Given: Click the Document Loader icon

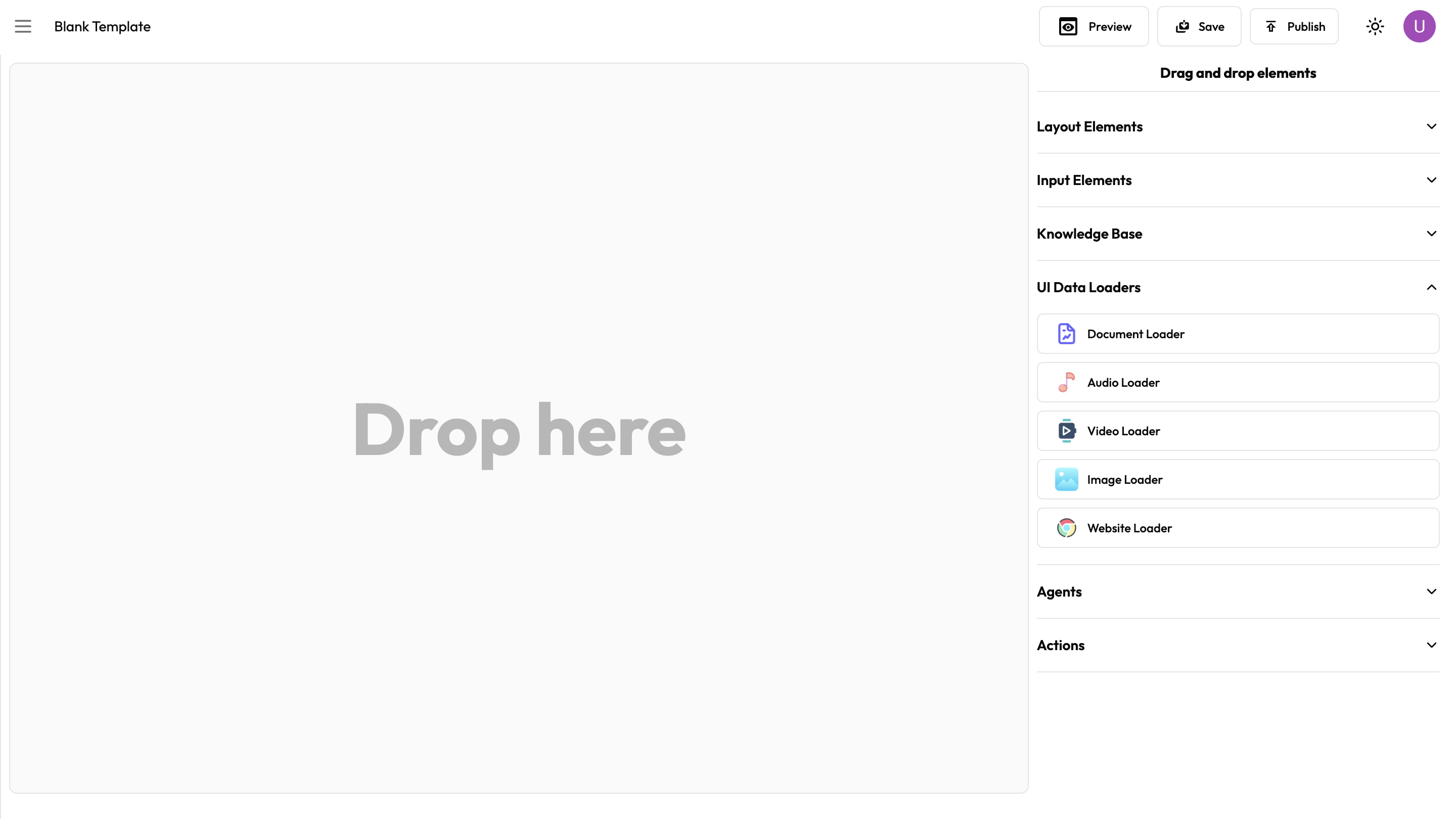Looking at the screenshot, I should pyautogui.click(x=1066, y=334).
